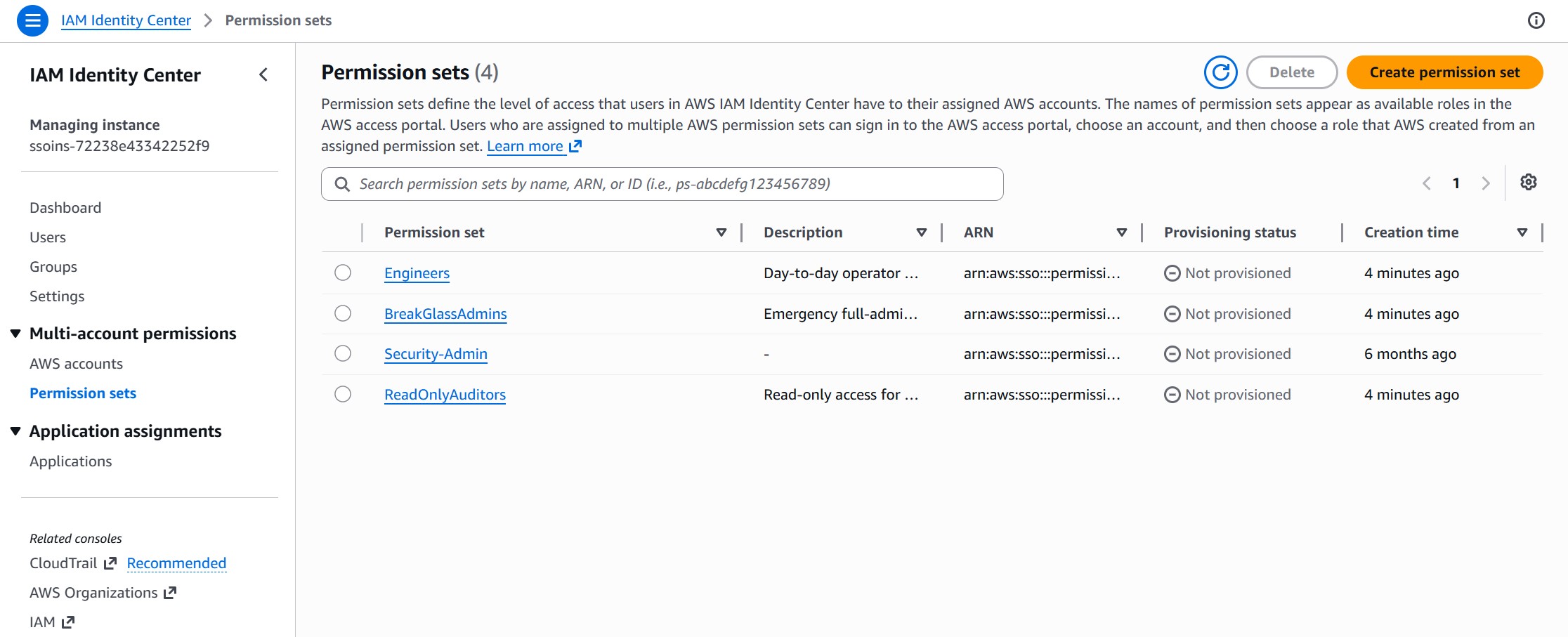The height and width of the screenshot is (637, 1568).
Task: Click Not provisioned icon for ReadOnlyAuditors
Action: click(x=1172, y=395)
